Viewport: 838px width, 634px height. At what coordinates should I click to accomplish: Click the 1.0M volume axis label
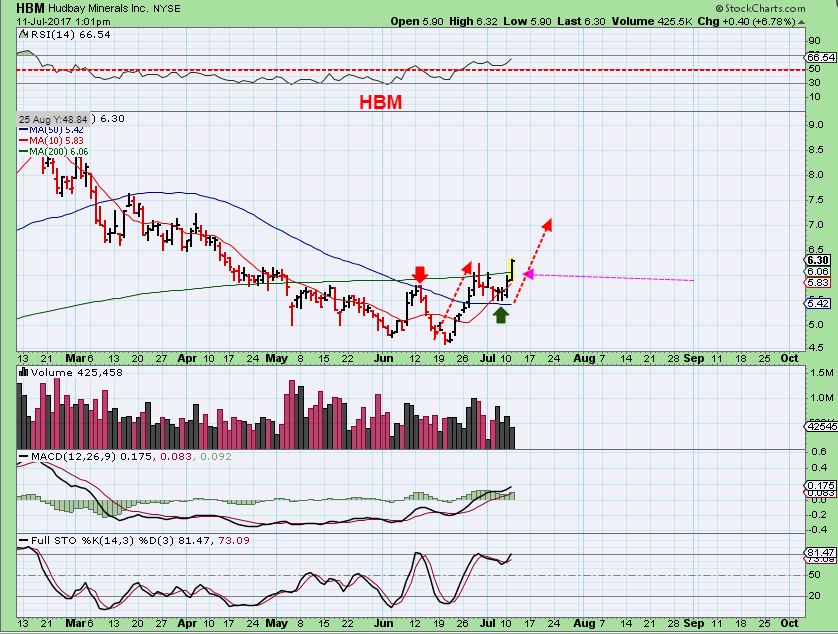(x=821, y=397)
